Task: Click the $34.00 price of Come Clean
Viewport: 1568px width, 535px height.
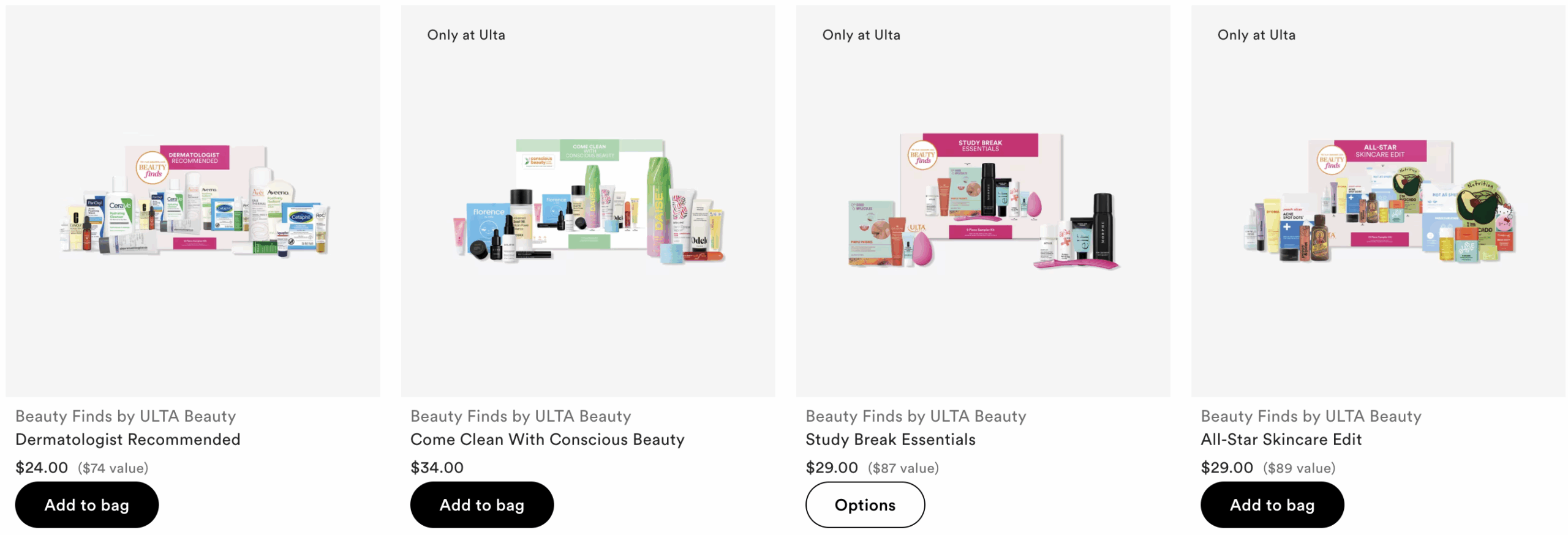Action: (x=437, y=468)
